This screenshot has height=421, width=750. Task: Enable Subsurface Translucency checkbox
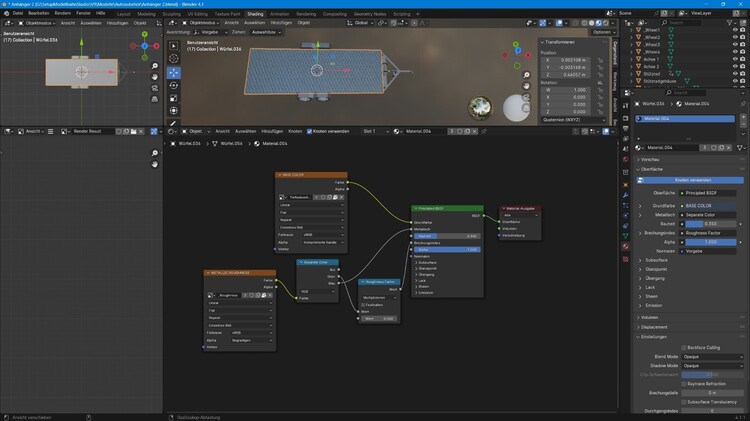pos(684,402)
